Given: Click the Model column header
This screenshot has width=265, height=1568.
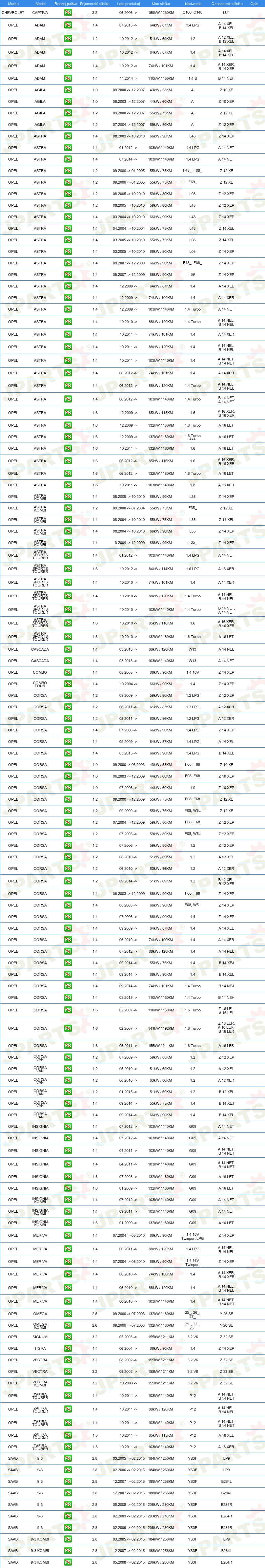Looking at the screenshot, I should tap(40, 4).
